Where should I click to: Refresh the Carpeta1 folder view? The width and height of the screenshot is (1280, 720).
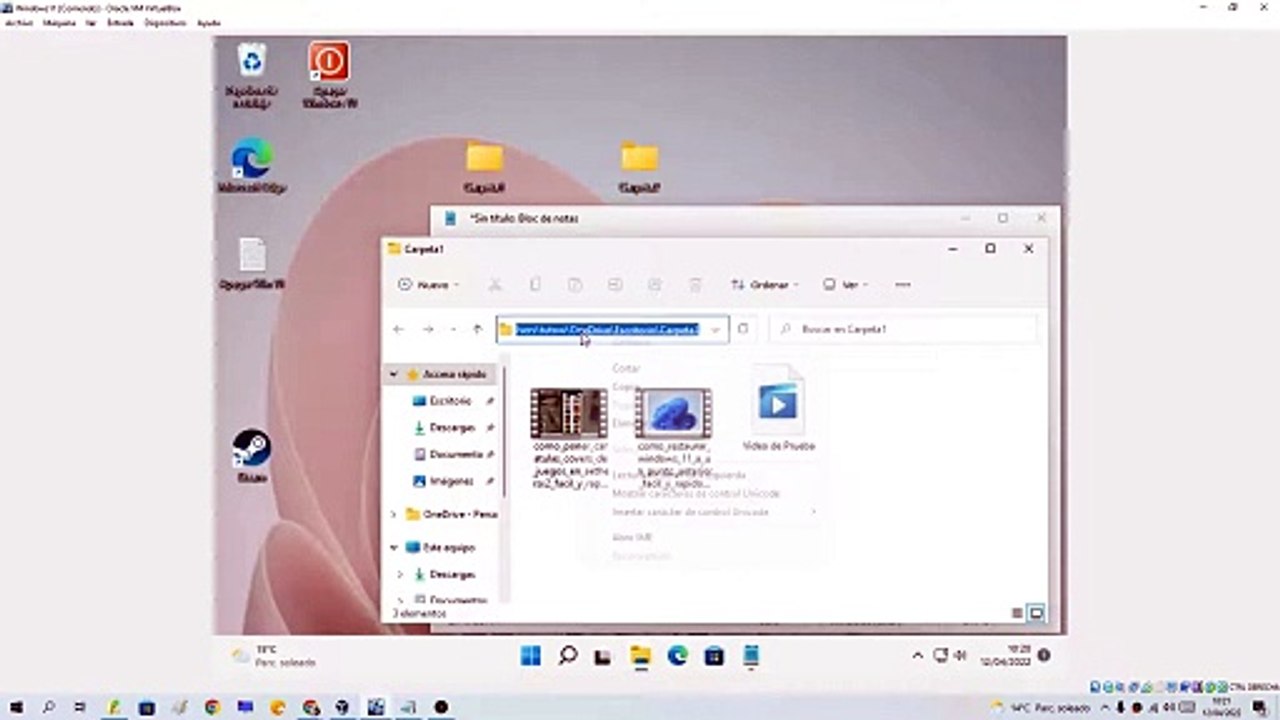743,329
